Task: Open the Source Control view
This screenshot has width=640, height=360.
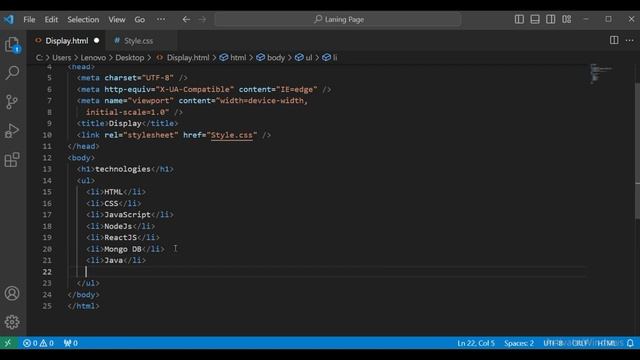Action: tap(12, 102)
